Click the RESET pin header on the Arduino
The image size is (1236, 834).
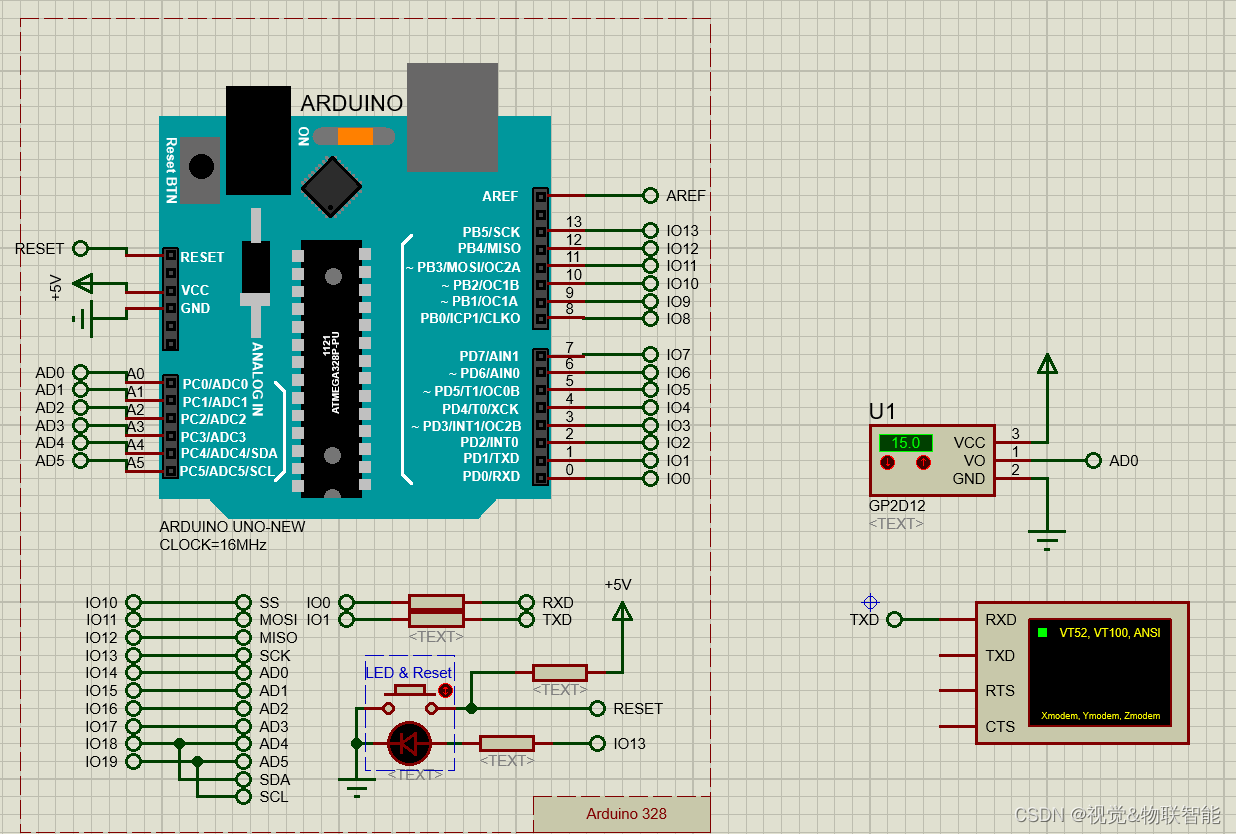coord(171,257)
